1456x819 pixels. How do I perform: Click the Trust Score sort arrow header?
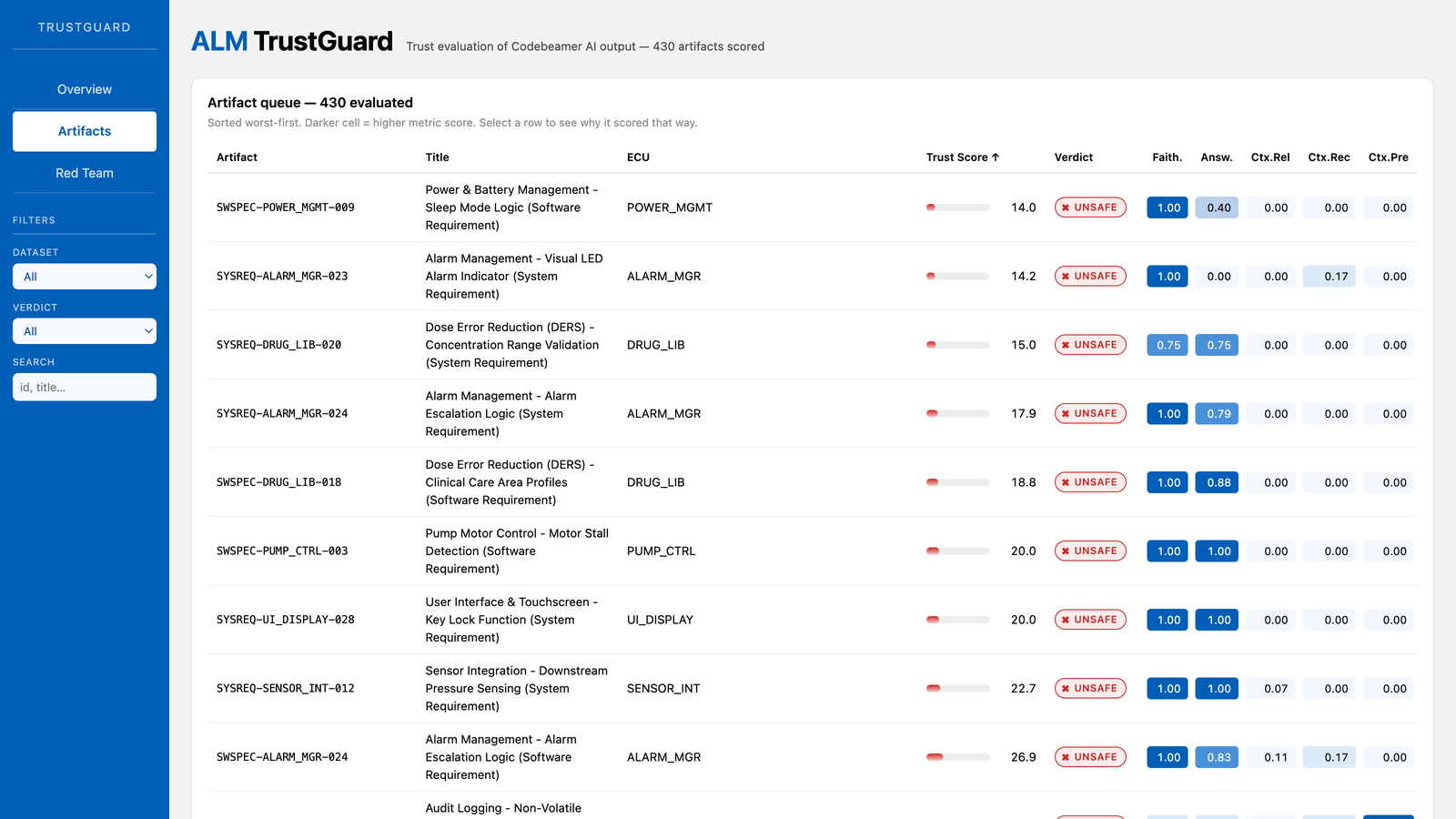963,157
